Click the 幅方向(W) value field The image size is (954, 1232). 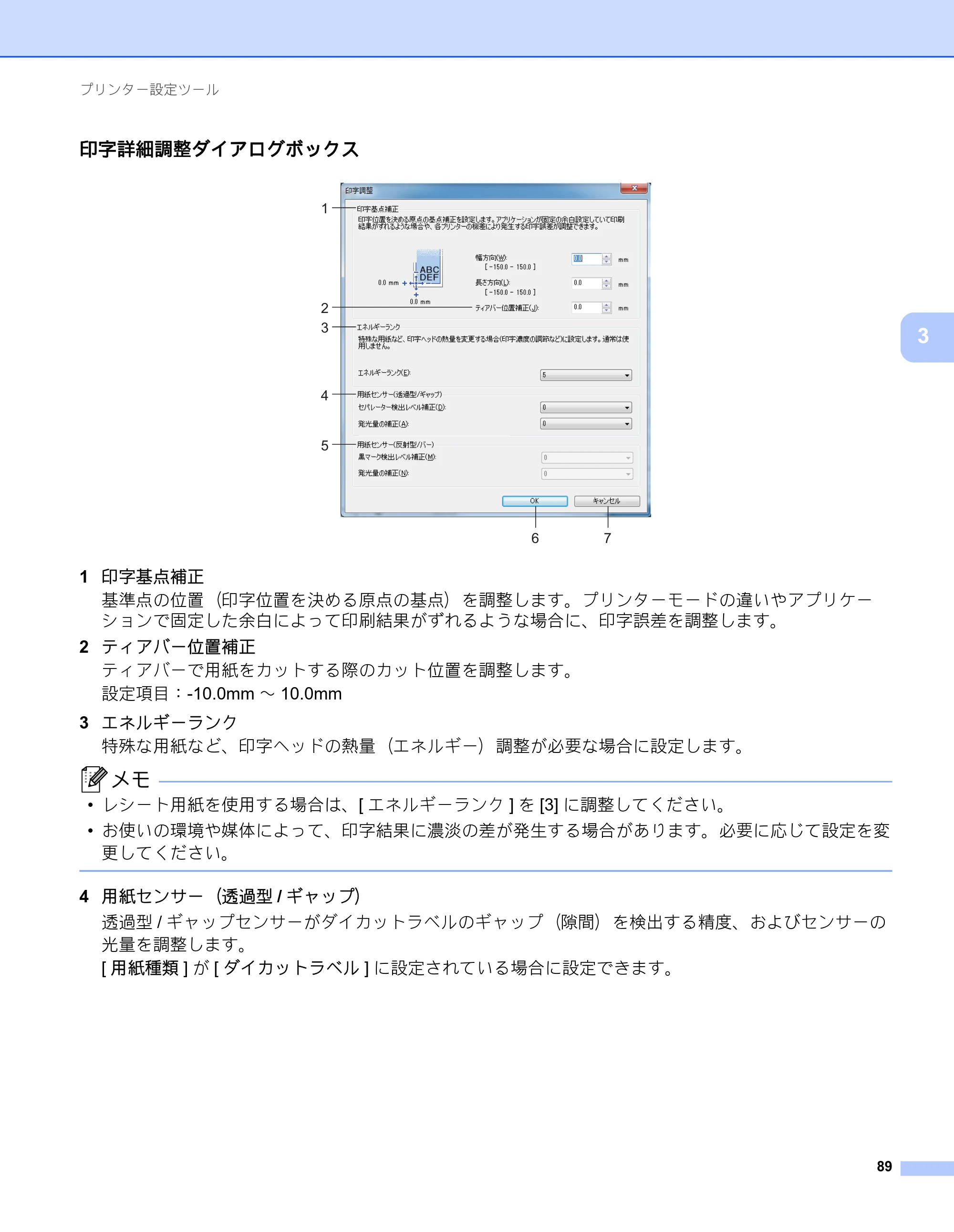point(586,259)
